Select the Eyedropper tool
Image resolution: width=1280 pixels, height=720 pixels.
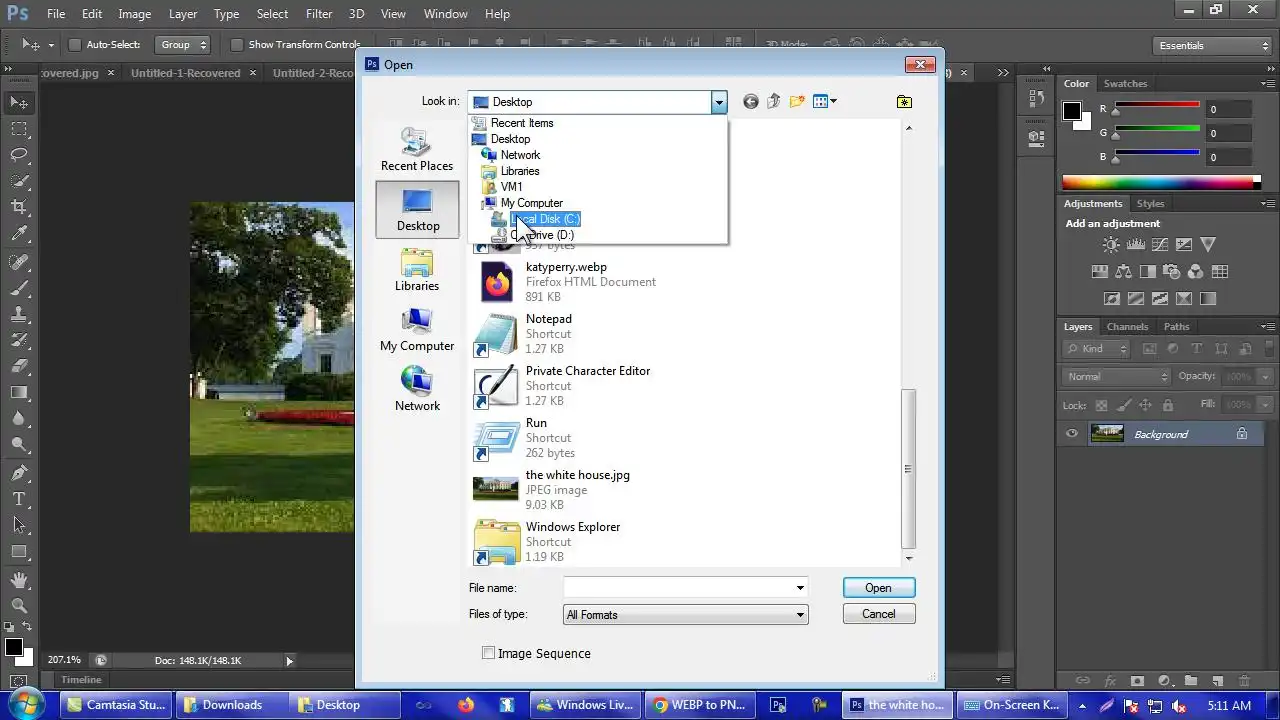19,234
